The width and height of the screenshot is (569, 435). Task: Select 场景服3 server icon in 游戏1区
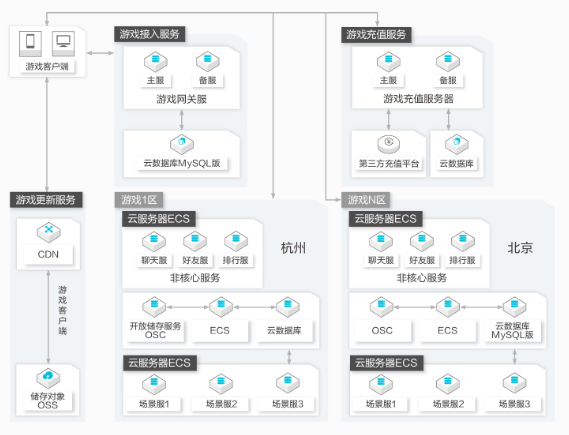[x=288, y=384]
